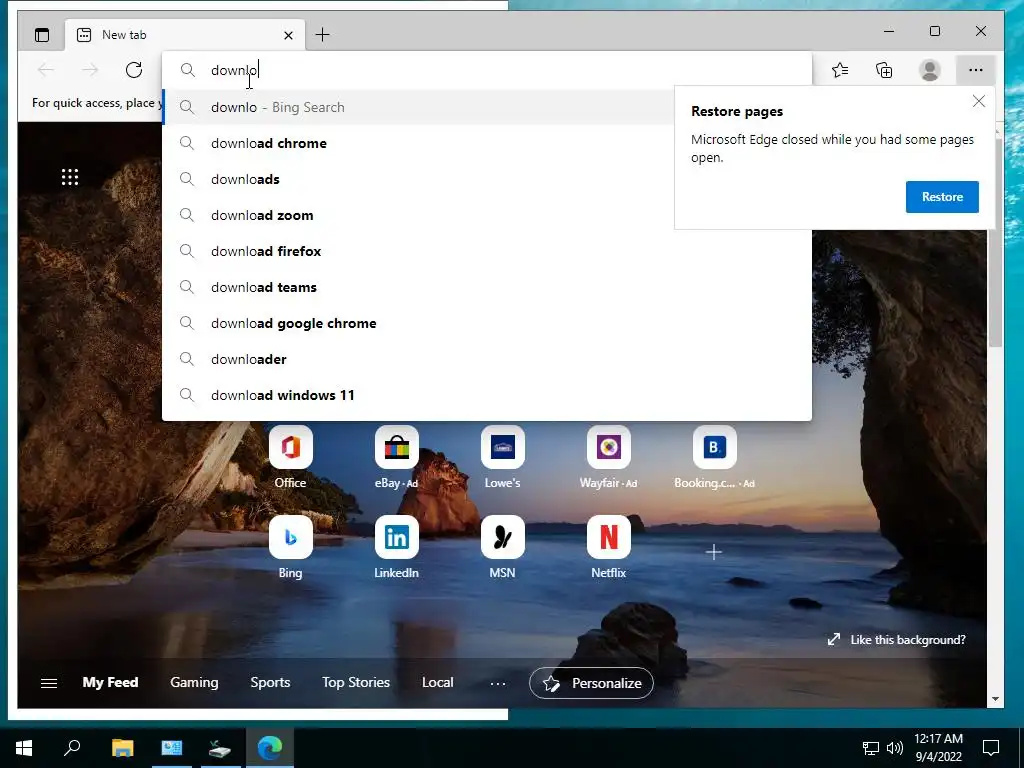Screen dimensions: 1024x768
Task: Open the clock showing 12:17 AM
Action: 938,748
